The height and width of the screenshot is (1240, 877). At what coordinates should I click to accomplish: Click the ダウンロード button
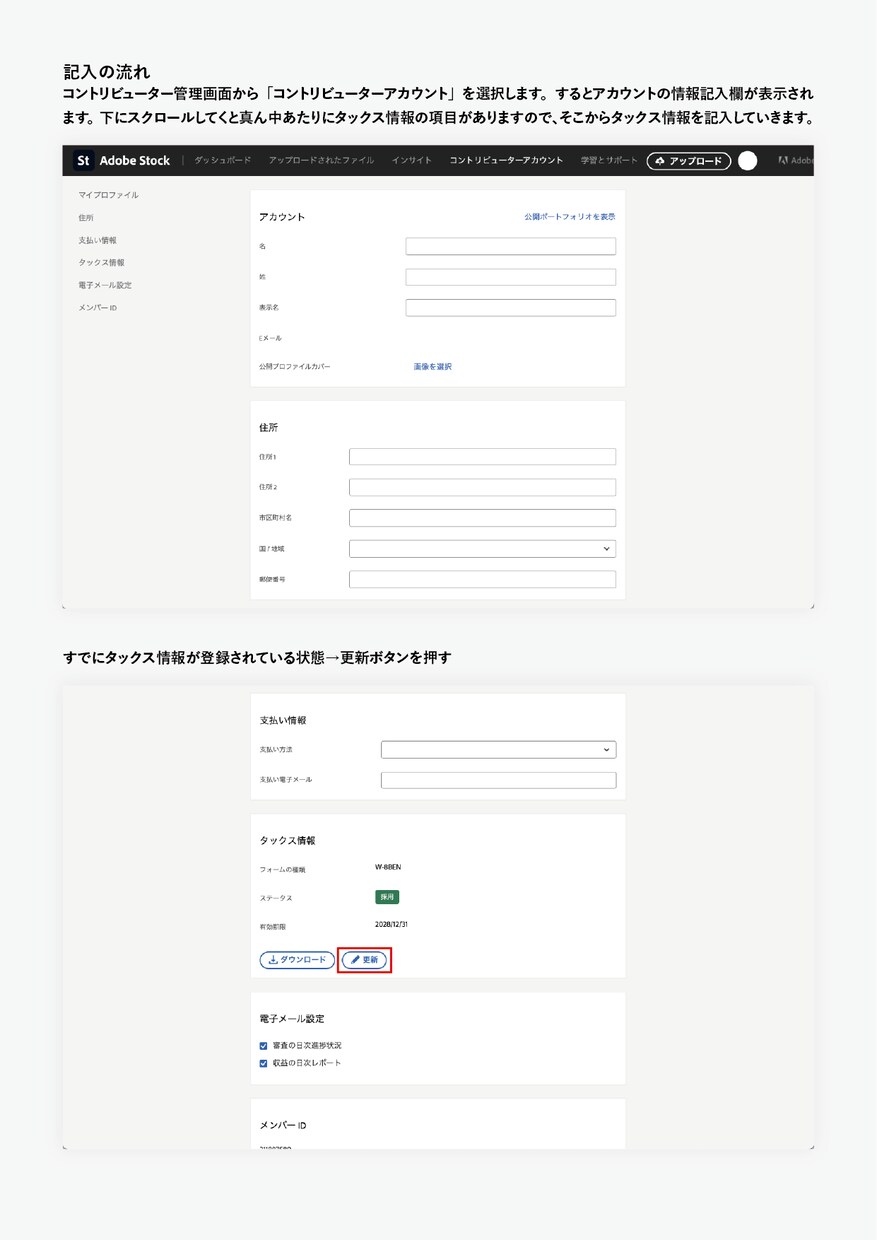pos(297,960)
